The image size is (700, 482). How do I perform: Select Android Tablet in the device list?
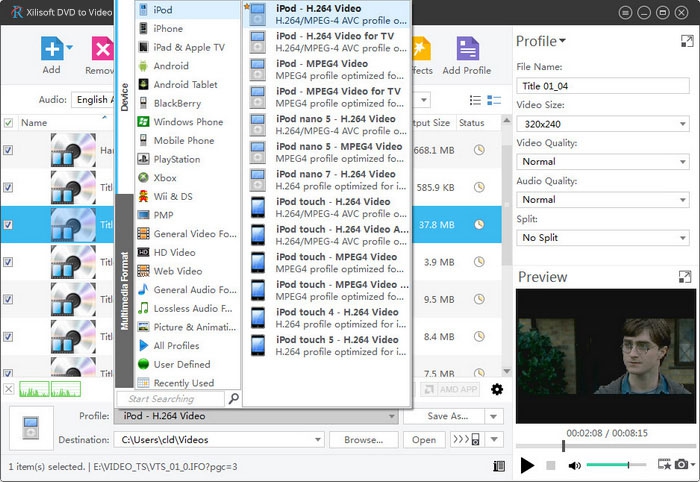point(185,85)
